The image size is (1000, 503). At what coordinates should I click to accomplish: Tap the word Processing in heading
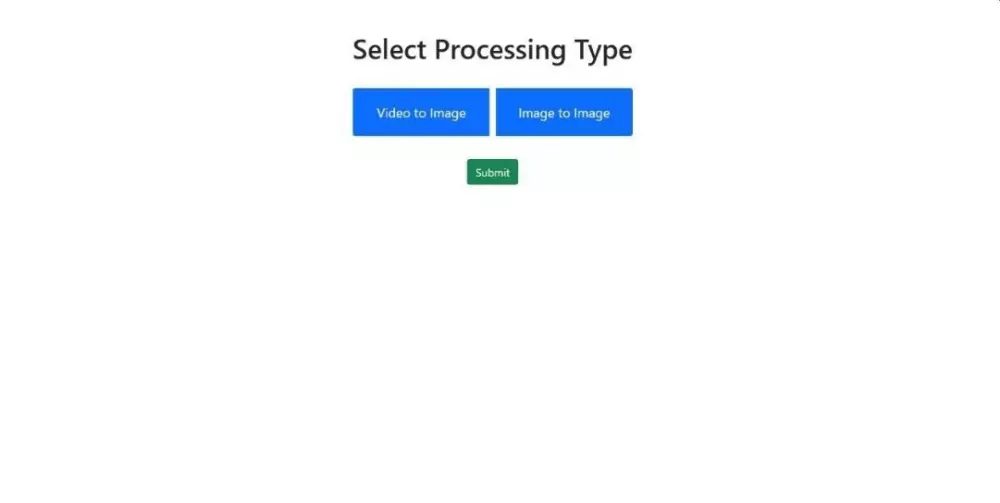click(500, 51)
